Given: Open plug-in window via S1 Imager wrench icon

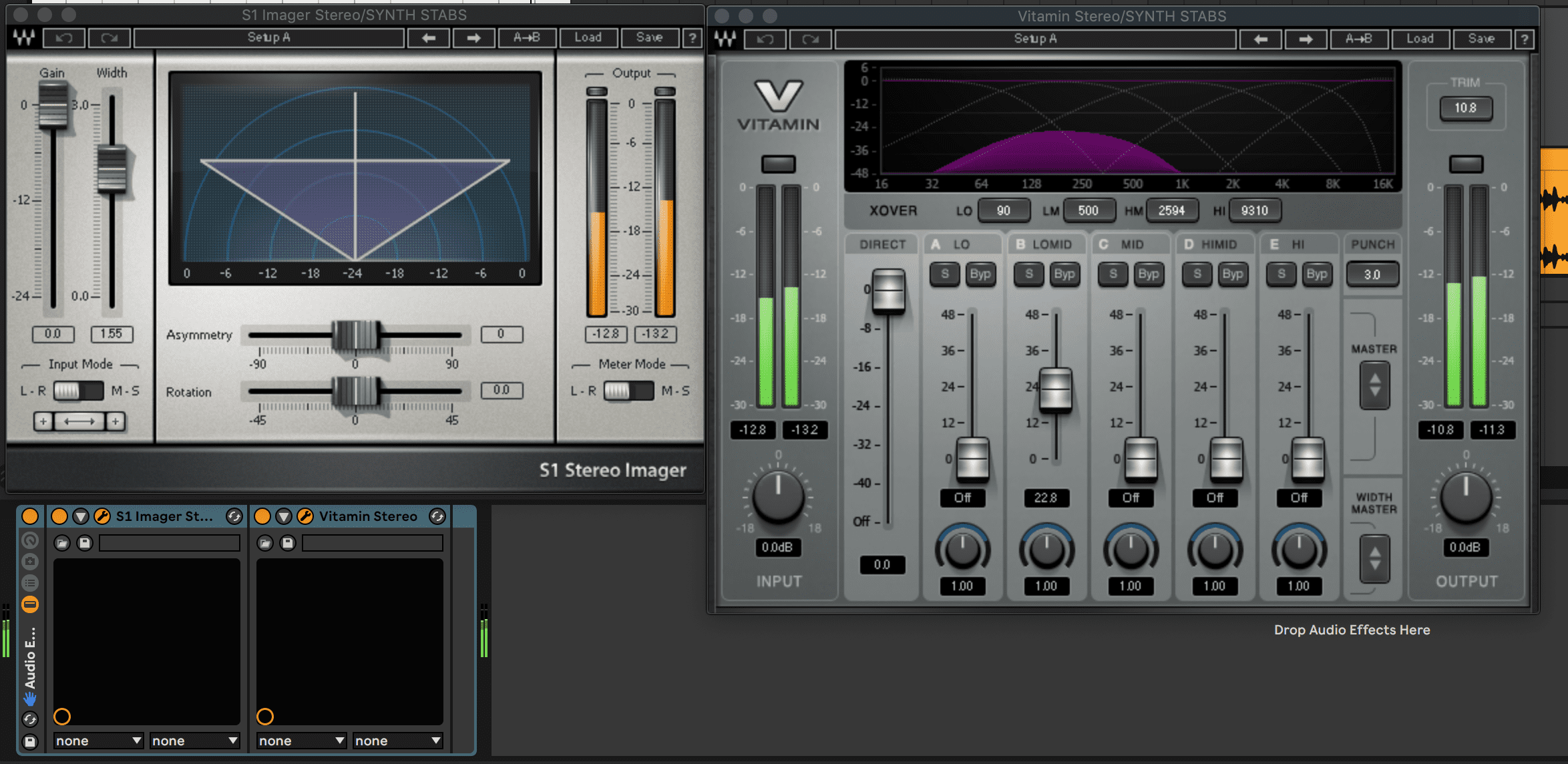Looking at the screenshot, I should 102,516.
